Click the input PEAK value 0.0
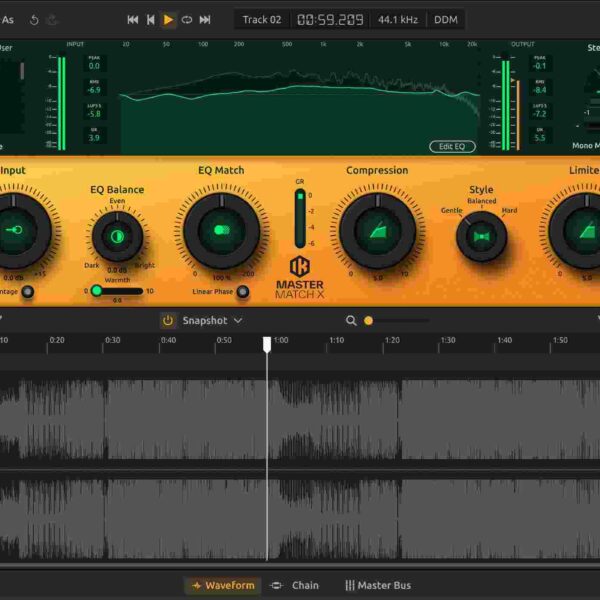The width and height of the screenshot is (600, 600). click(x=94, y=66)
